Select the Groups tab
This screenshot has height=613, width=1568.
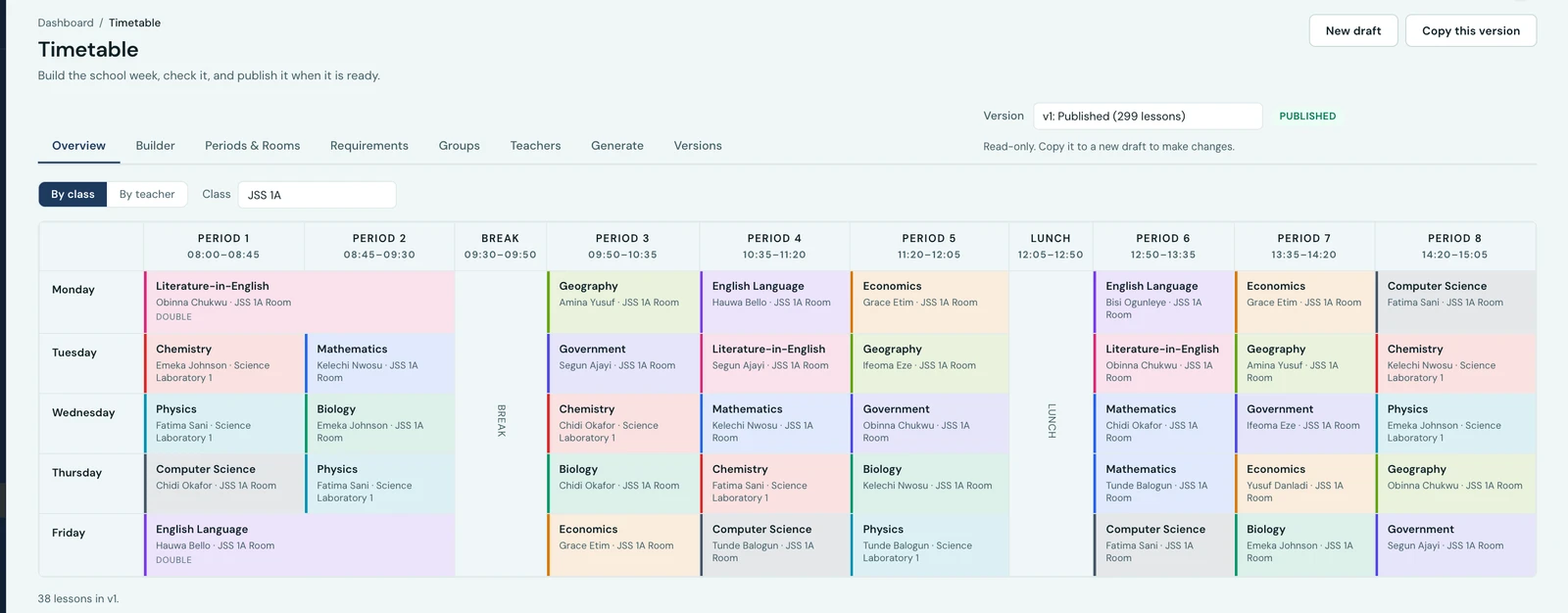click(x=460, y=146)
